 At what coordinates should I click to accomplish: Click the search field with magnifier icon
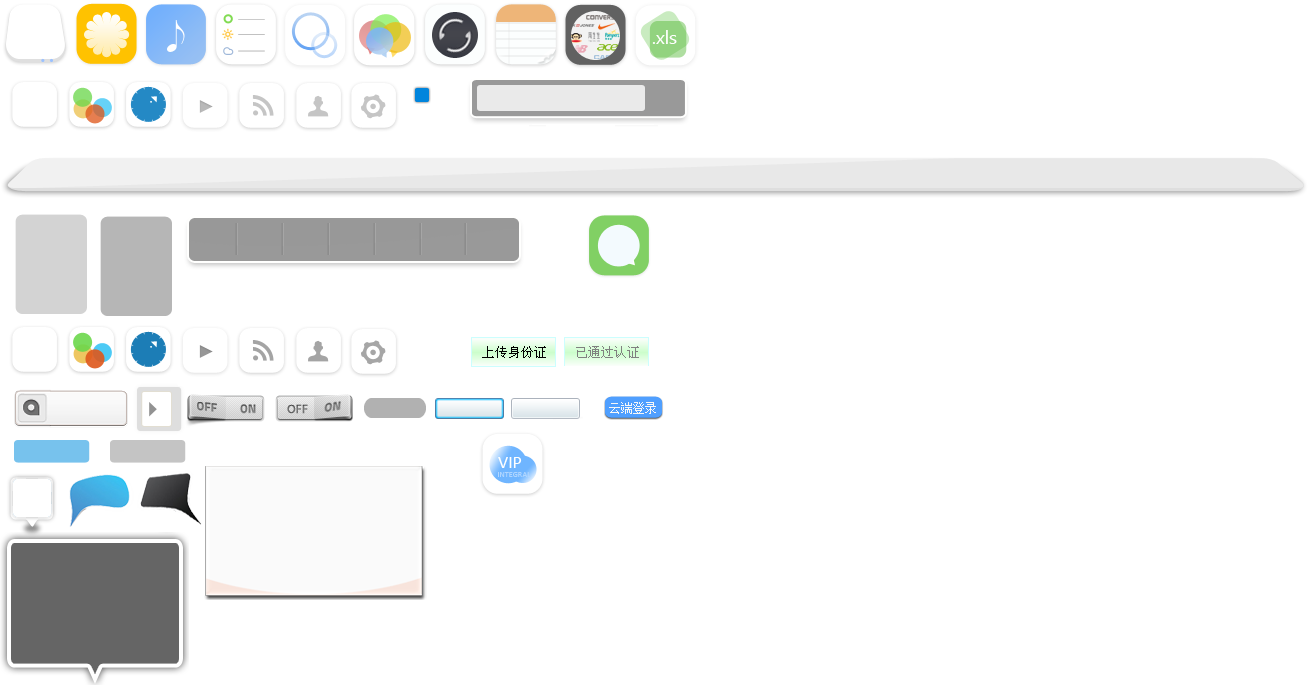tap(71, 408)
